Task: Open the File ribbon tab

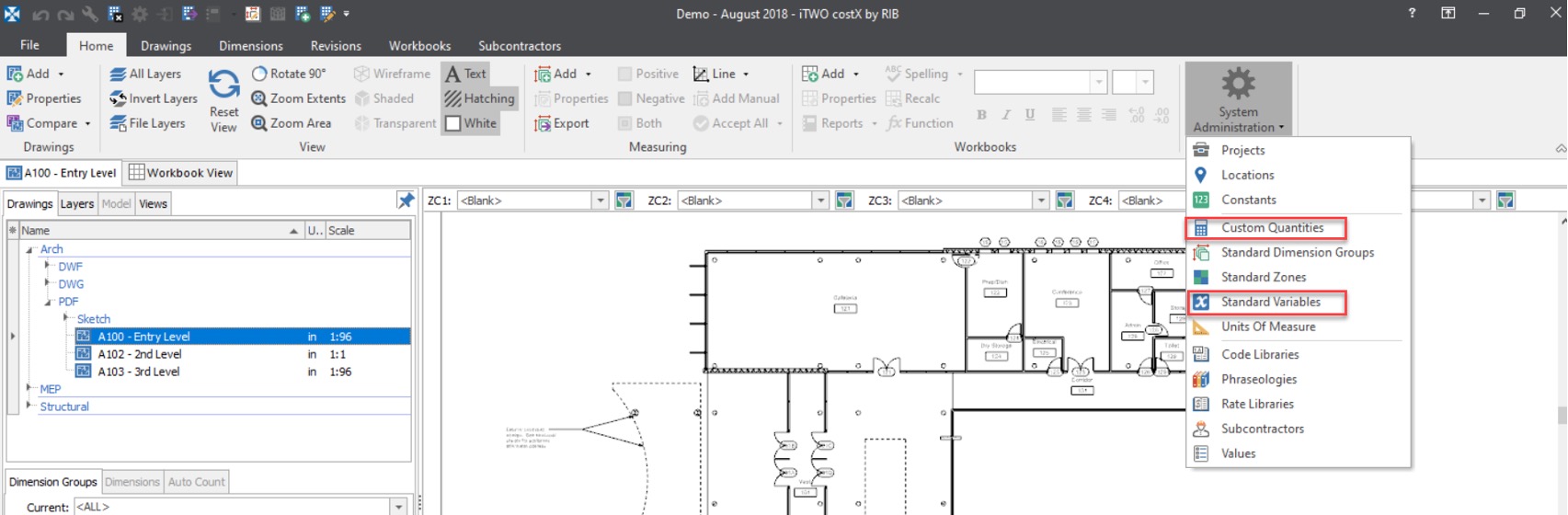Action: (29, 45)
